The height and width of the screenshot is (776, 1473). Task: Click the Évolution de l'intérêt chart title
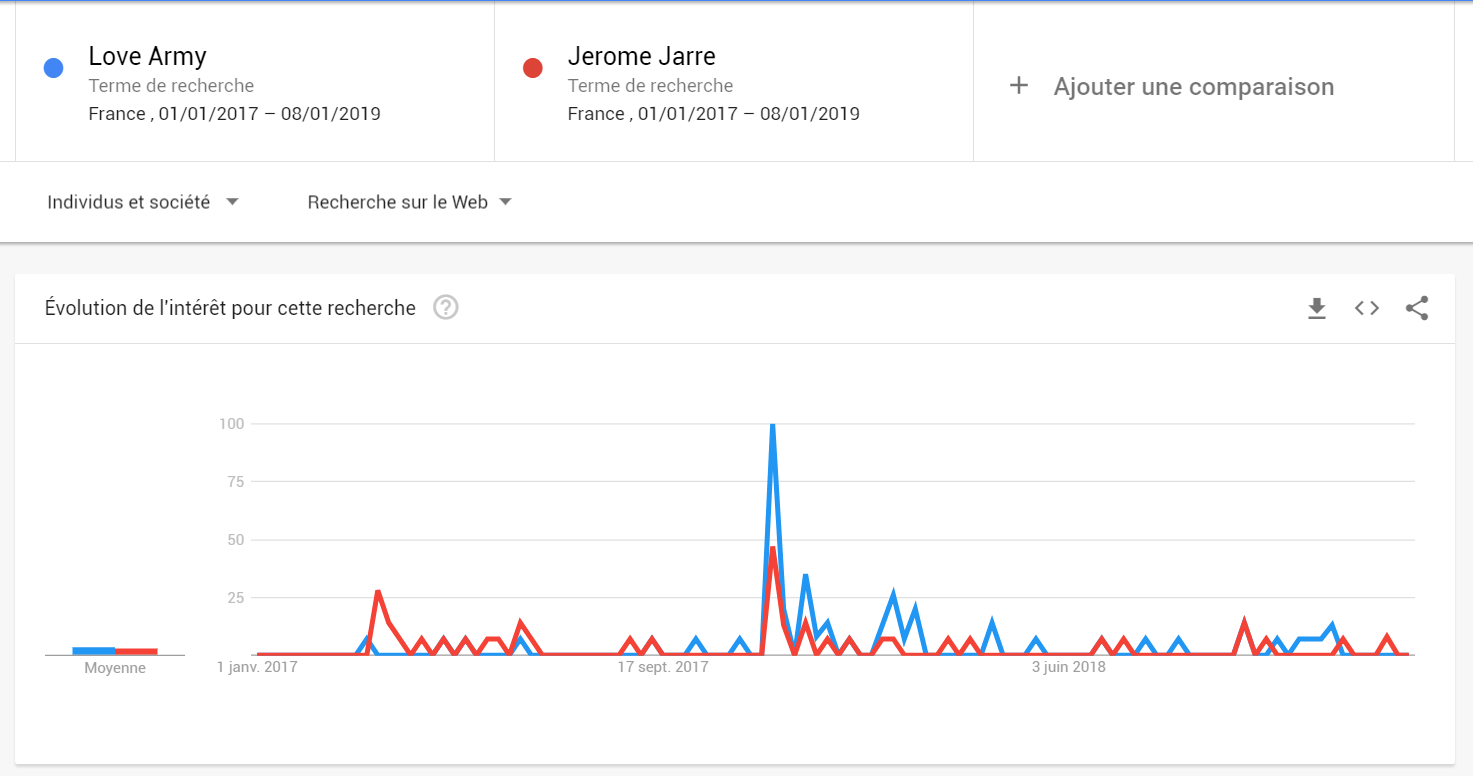pos(230,308)
